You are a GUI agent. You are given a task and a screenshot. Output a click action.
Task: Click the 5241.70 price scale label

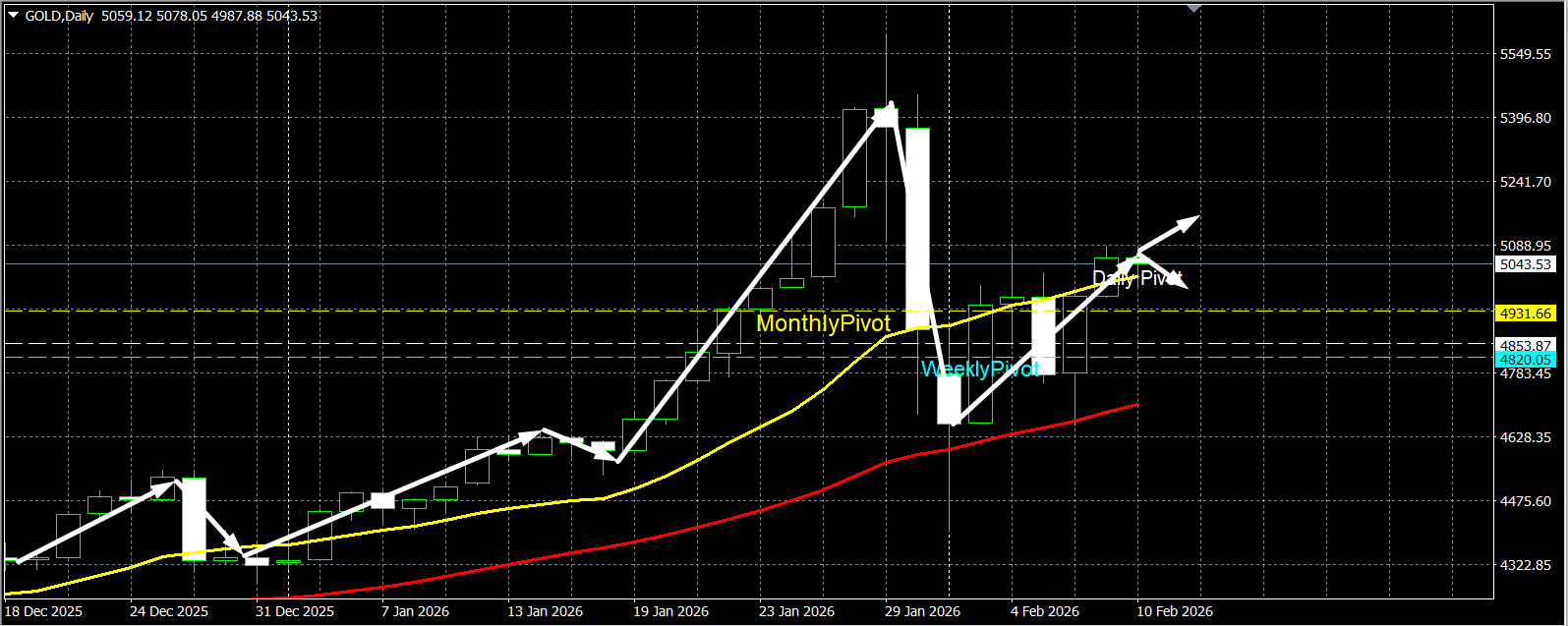pyautogui.click(x=1526, y=183)
